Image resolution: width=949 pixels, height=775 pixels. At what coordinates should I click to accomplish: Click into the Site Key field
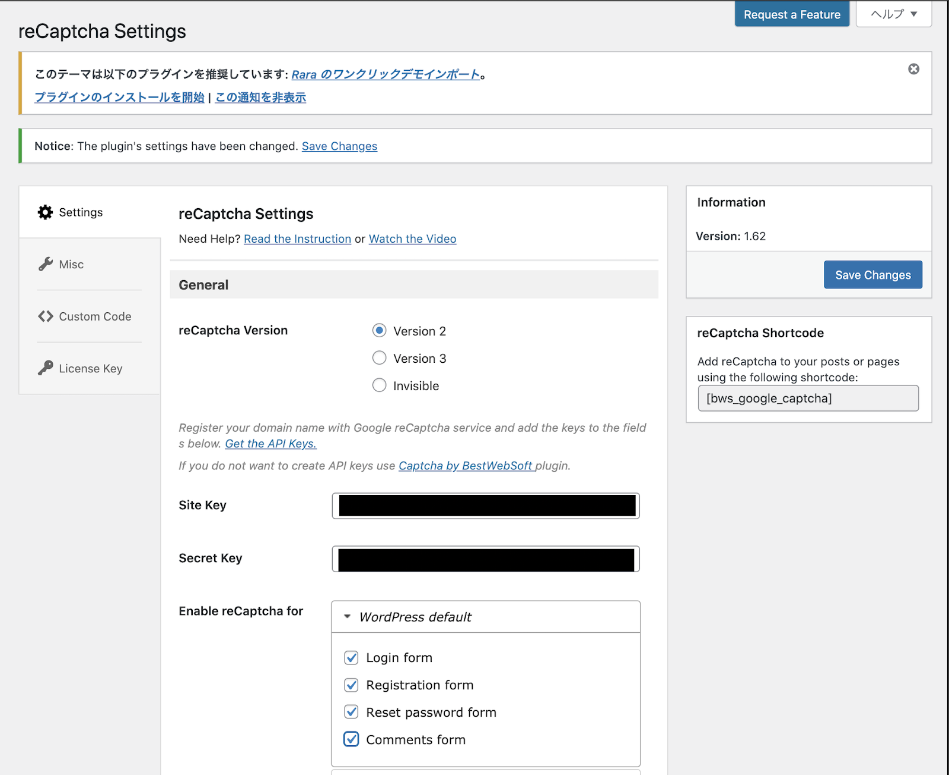point(485,506)
